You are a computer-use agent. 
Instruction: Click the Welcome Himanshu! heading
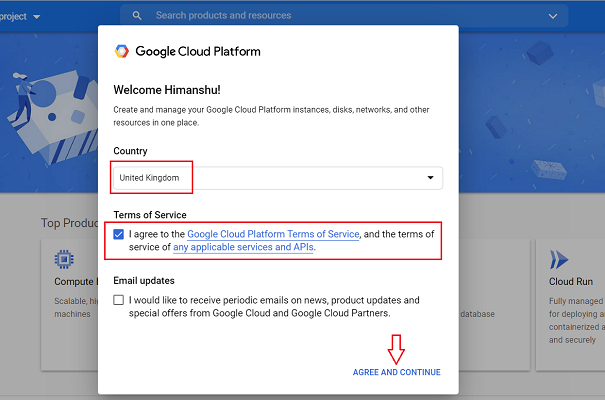(x=167, y=90)
